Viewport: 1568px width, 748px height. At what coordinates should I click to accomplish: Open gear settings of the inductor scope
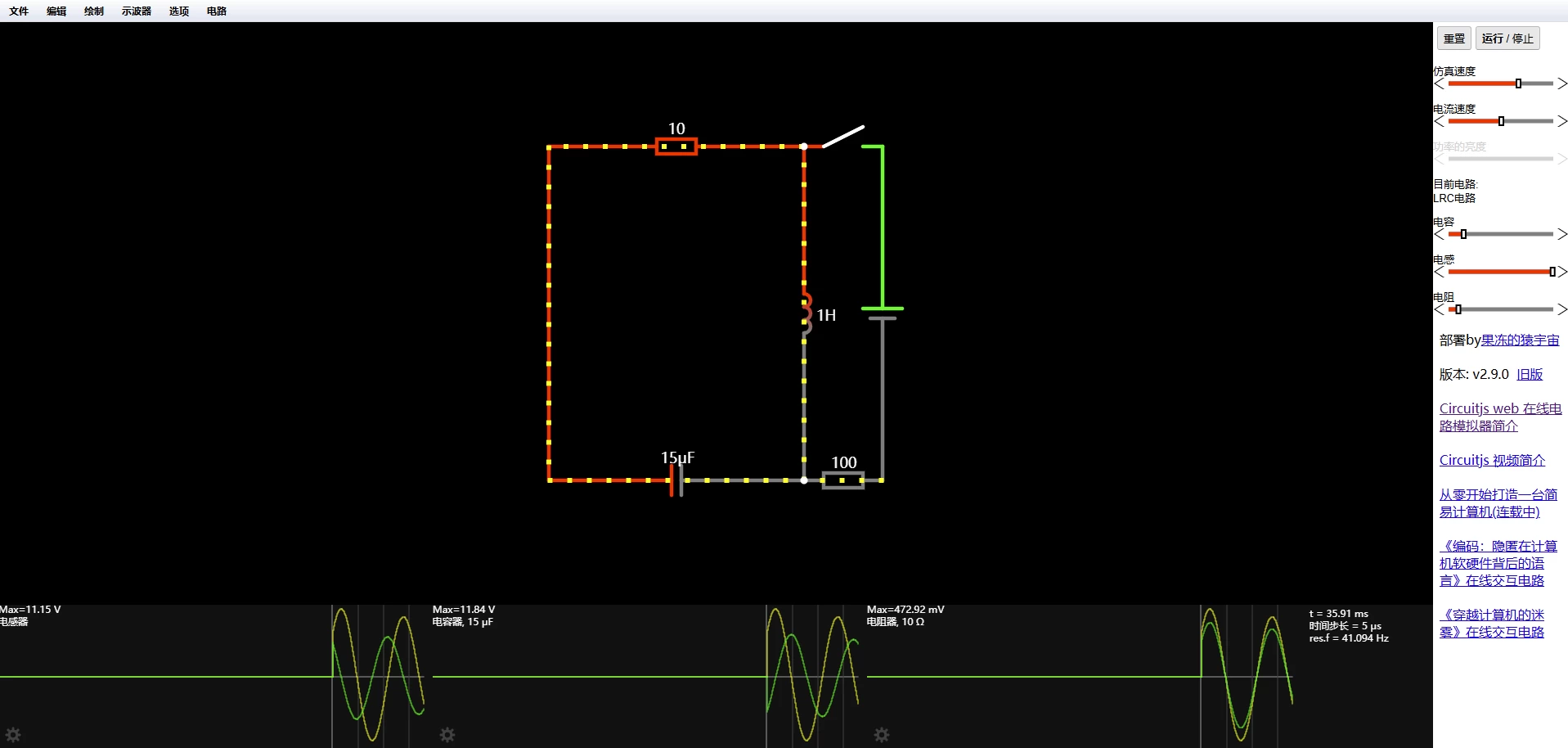tap(13, 735)
